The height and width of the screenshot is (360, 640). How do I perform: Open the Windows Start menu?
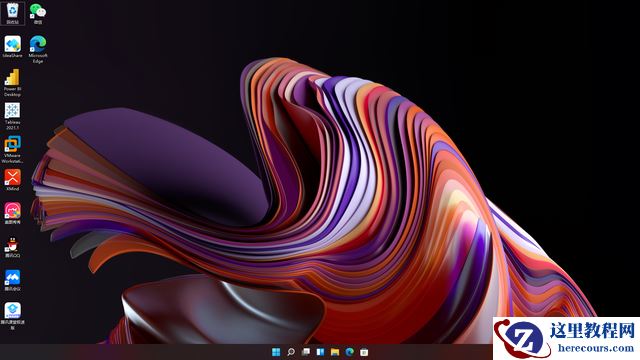[x=276, y=352]
